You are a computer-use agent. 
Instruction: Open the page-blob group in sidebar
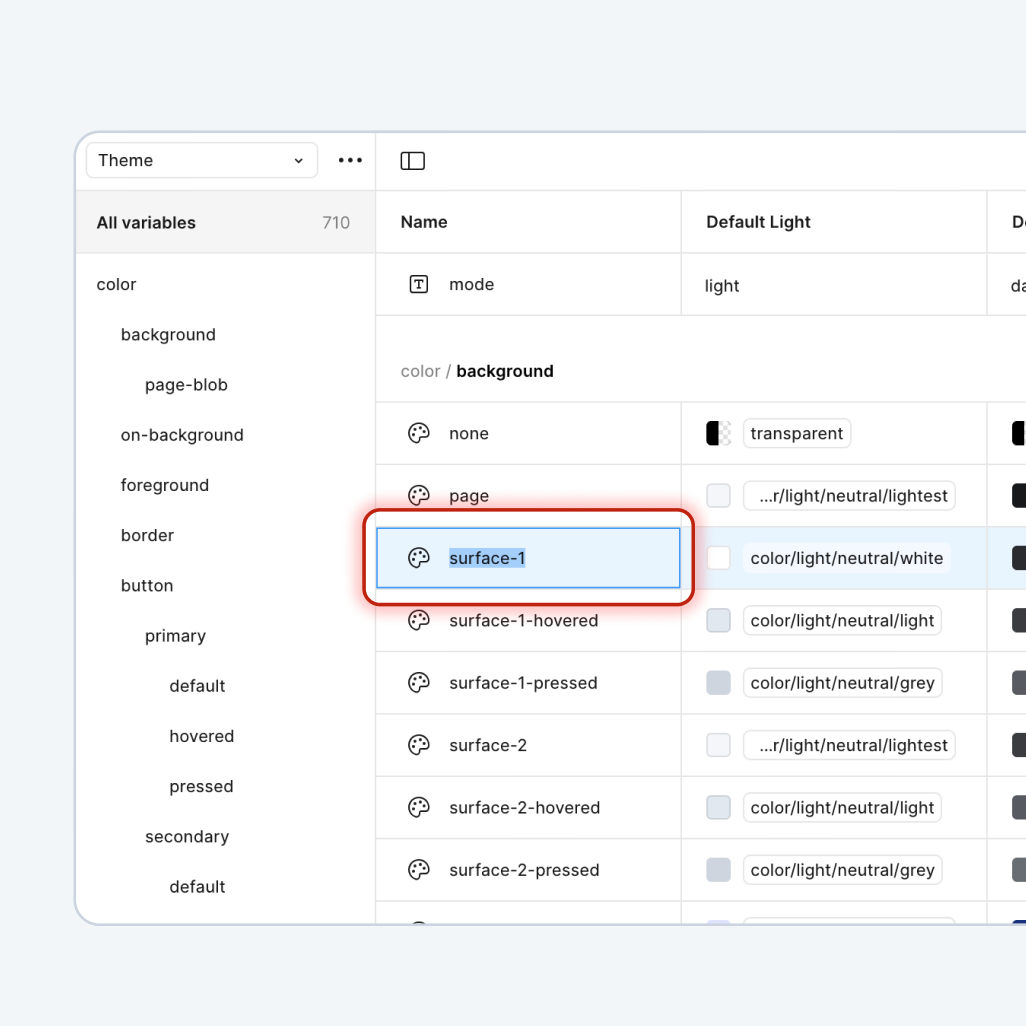click(x=186, y=385)
